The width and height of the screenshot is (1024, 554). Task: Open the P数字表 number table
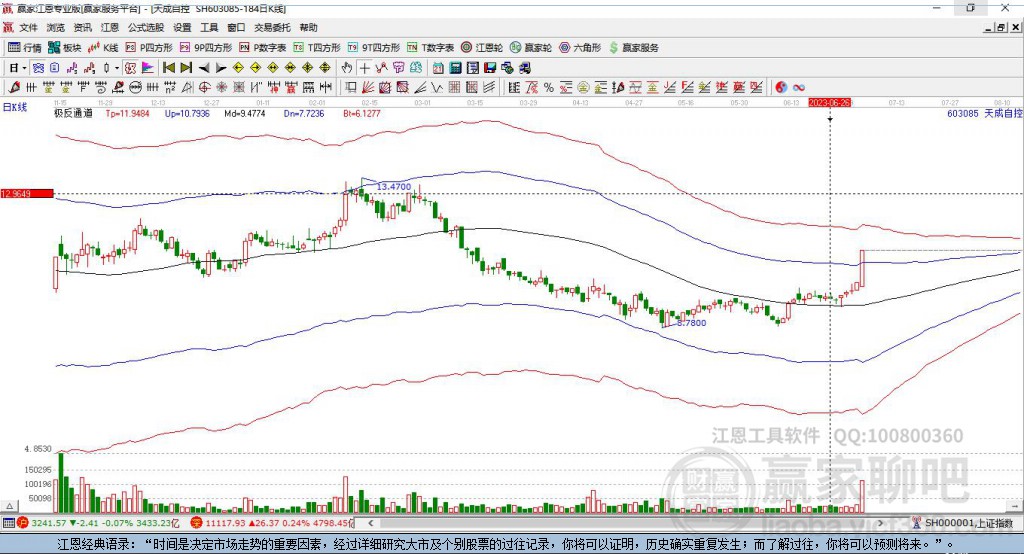coord(263,48)
